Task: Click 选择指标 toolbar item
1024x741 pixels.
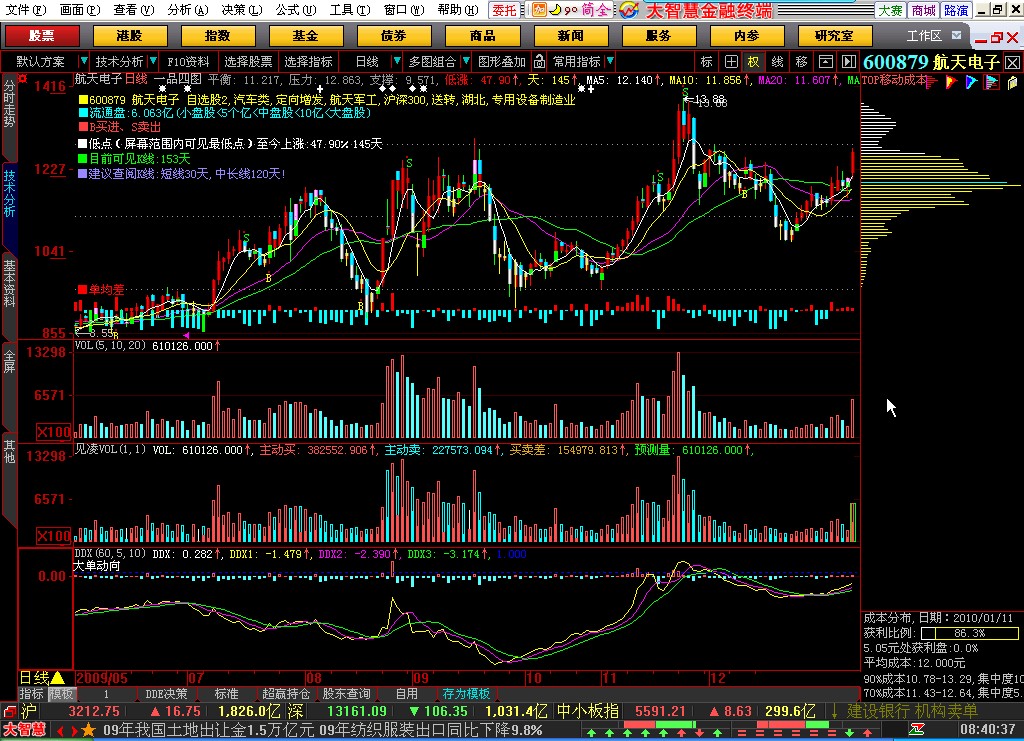Action: (308, 61)
